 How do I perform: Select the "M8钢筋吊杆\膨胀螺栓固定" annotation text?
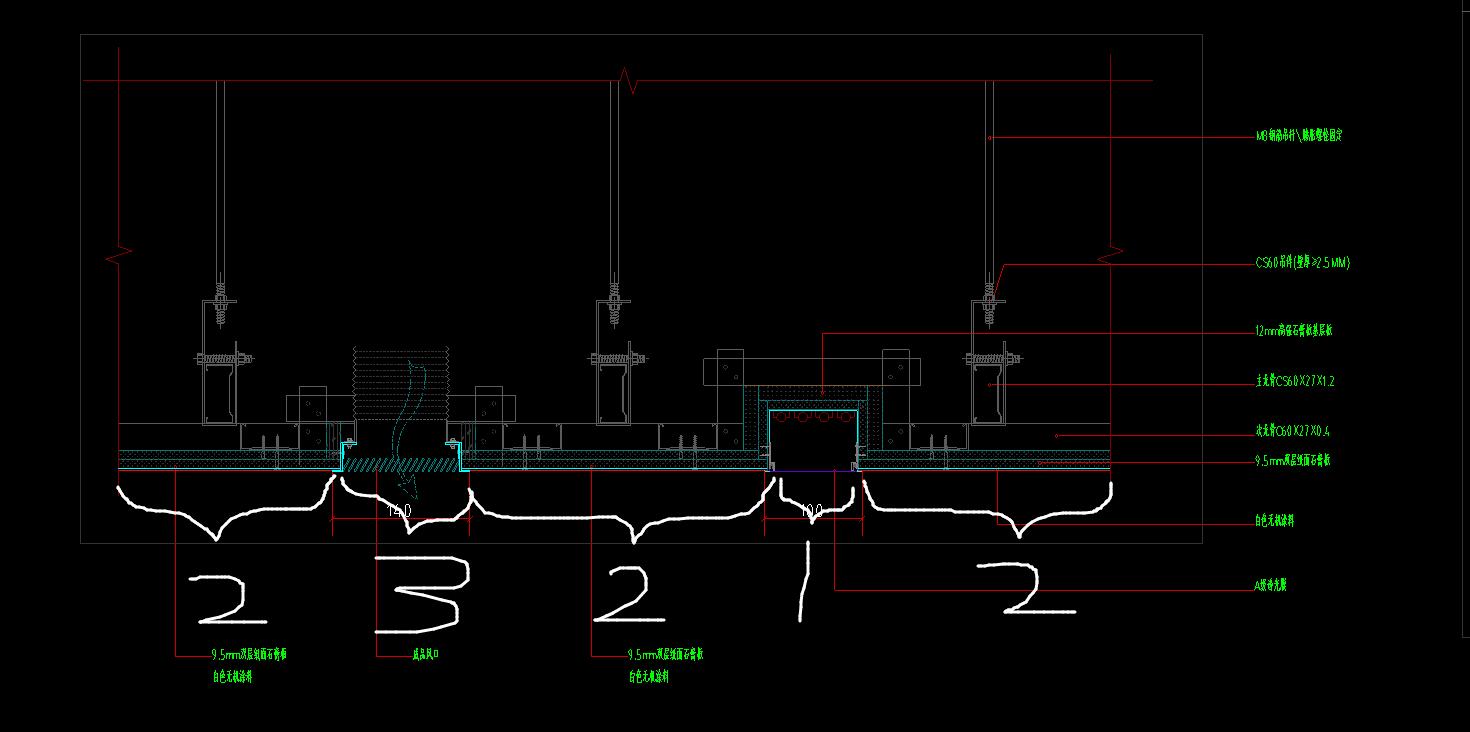[x=1298, y=136]
